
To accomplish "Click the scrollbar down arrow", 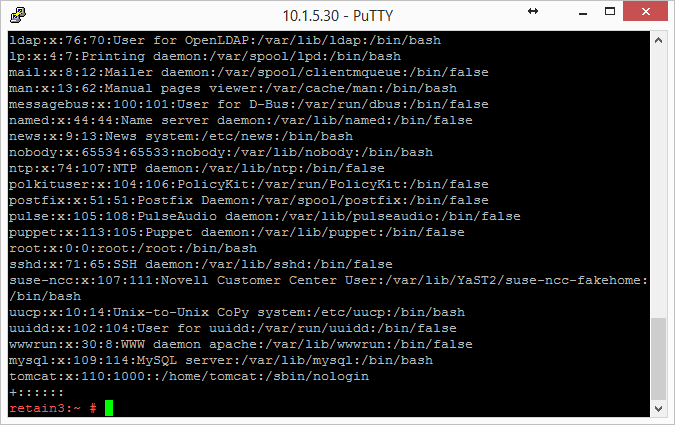I will pos(657,408).
